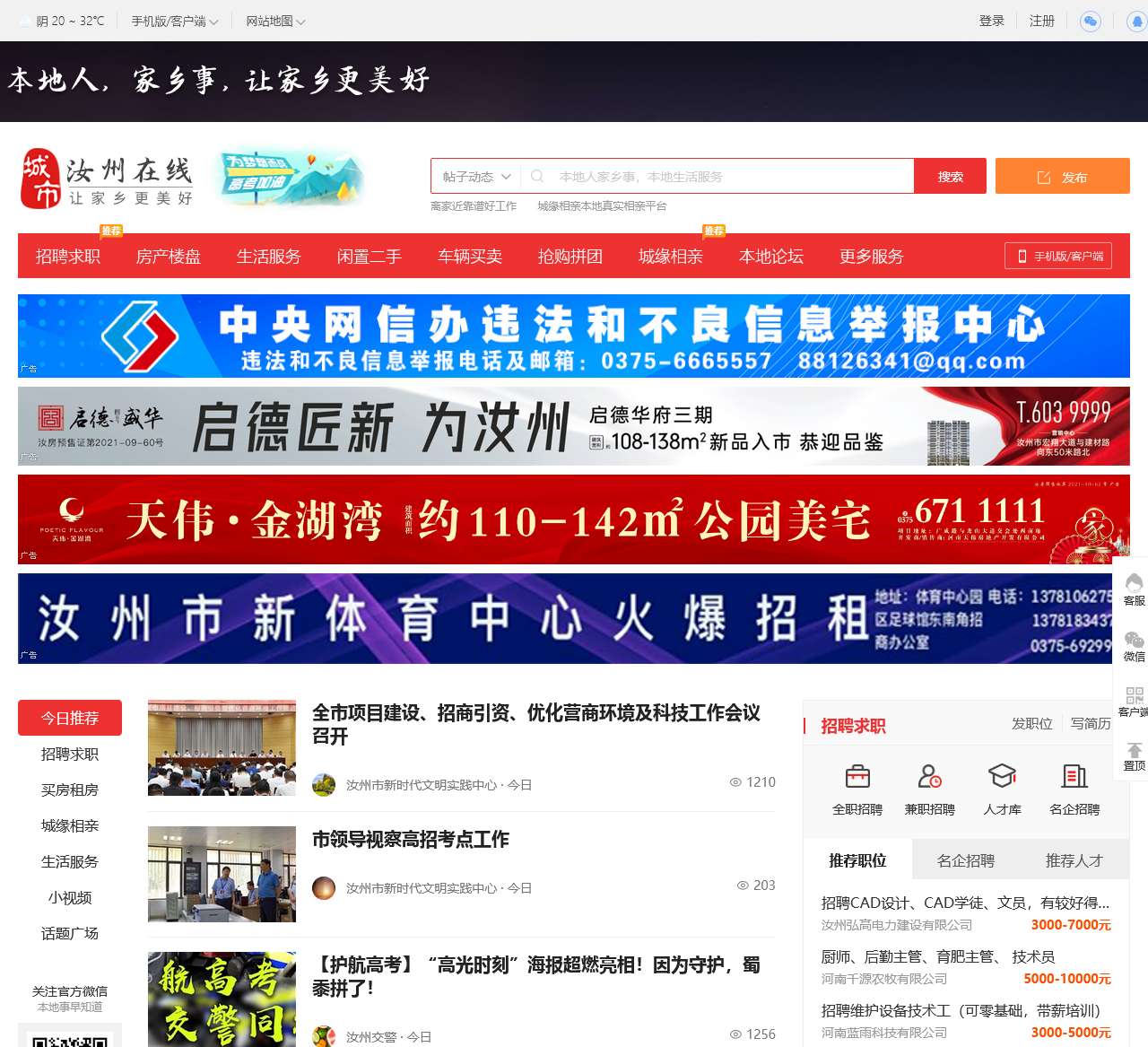This screenshot has width=1148, height=1047.
Task: Open article 市领导视察高招考点工作
Action: pos(411,839)
